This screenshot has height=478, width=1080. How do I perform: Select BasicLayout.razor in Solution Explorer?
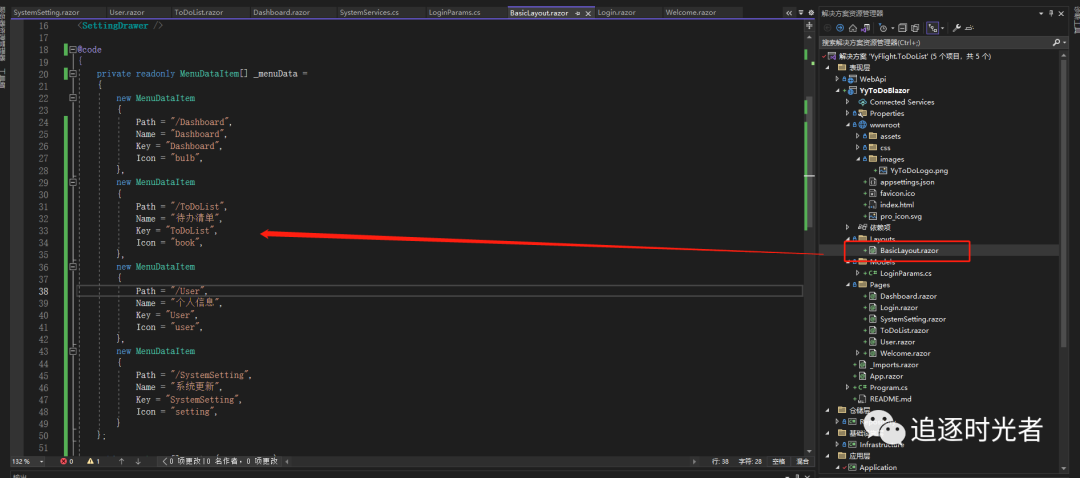(908, 251)
